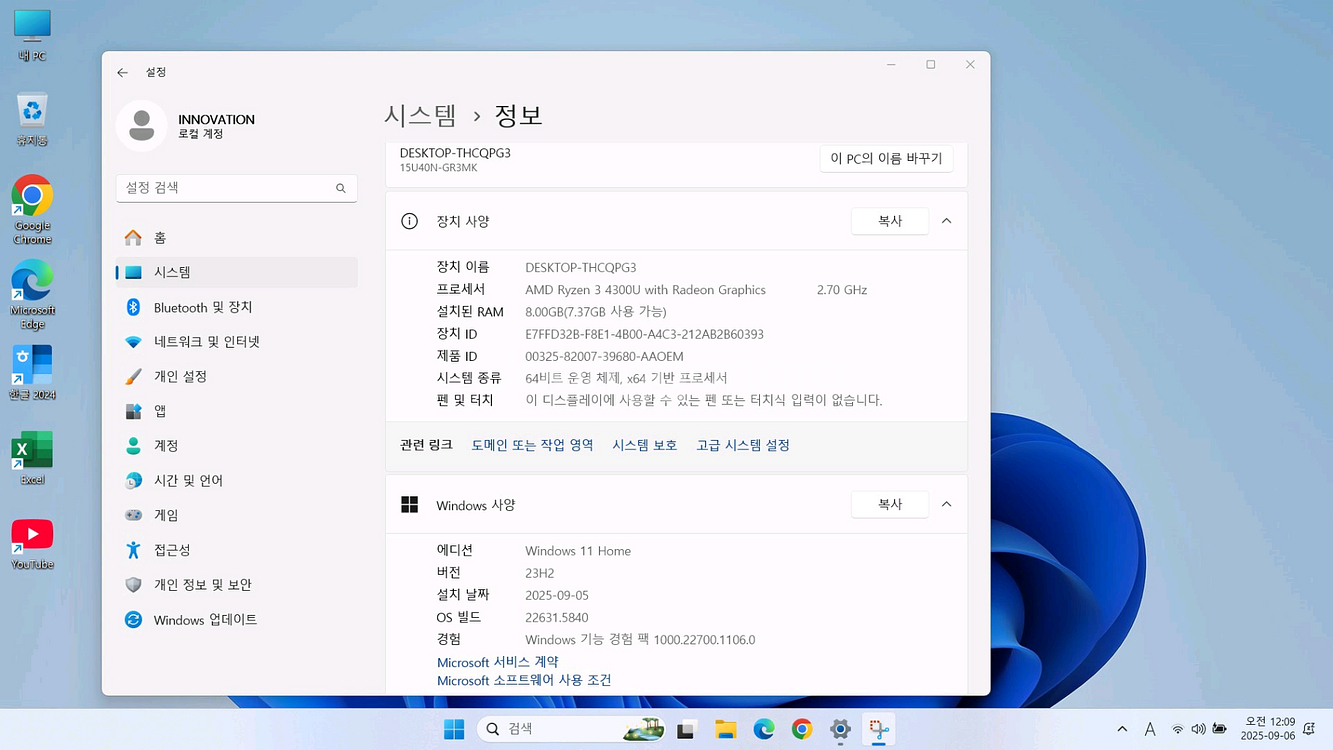
Task: Select Bluetooth 및 장치 in the sidebar
Action: point(236,307)
